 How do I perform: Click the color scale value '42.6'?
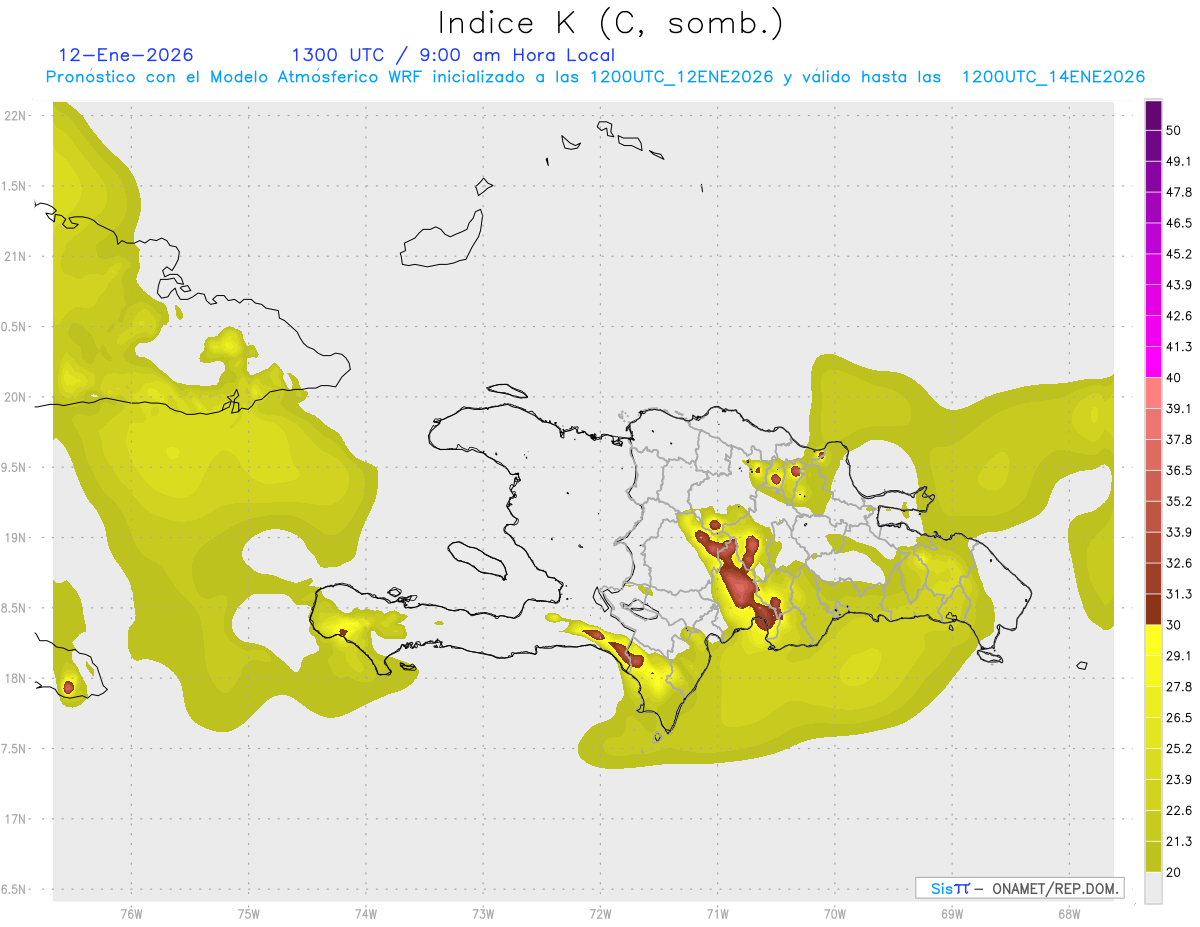(1180, 317)
